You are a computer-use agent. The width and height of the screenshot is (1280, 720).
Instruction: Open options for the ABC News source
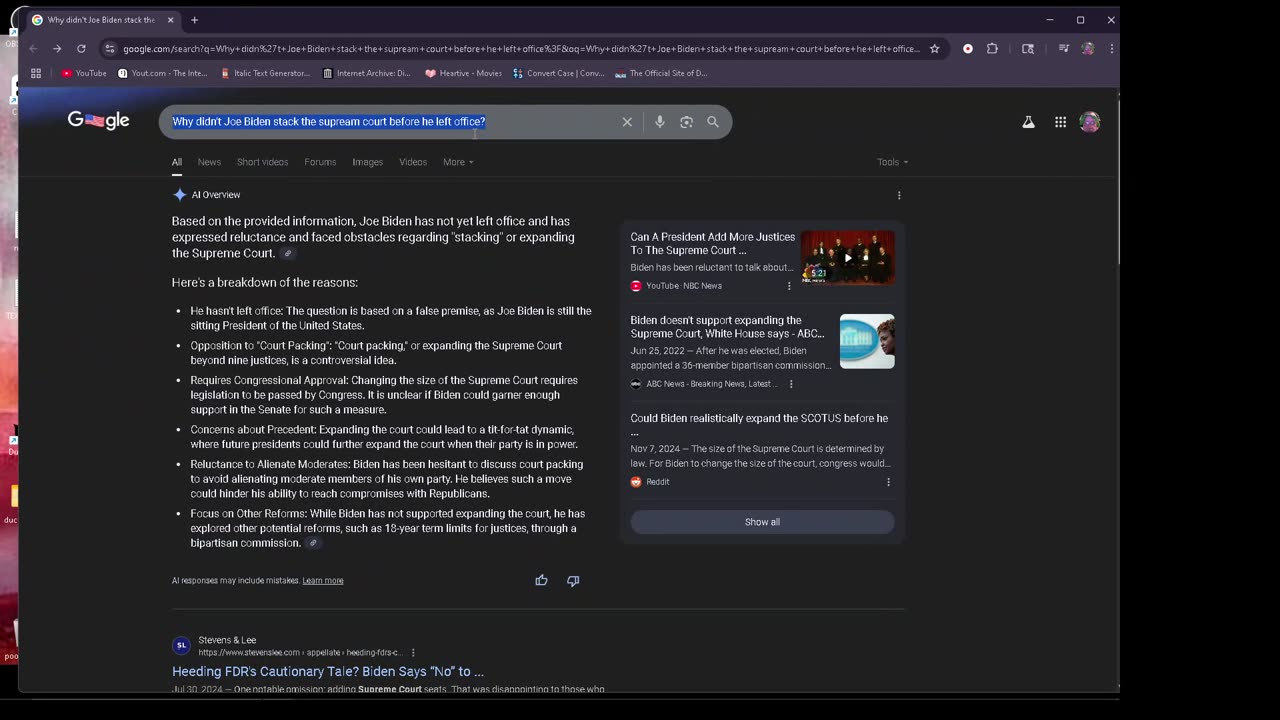coord(791,384)
